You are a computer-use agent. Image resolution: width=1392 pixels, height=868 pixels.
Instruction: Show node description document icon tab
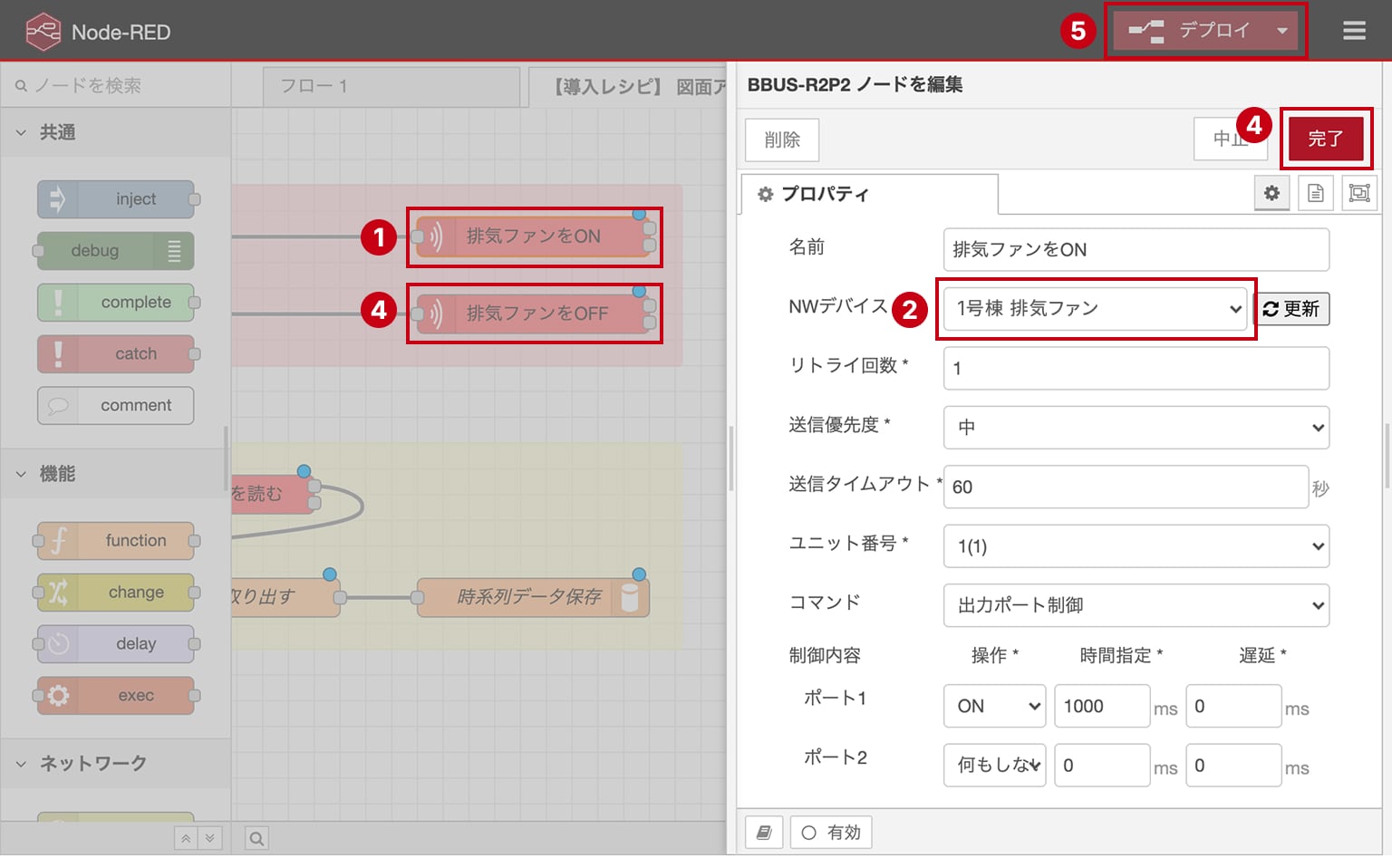[x=1316, y=193]
